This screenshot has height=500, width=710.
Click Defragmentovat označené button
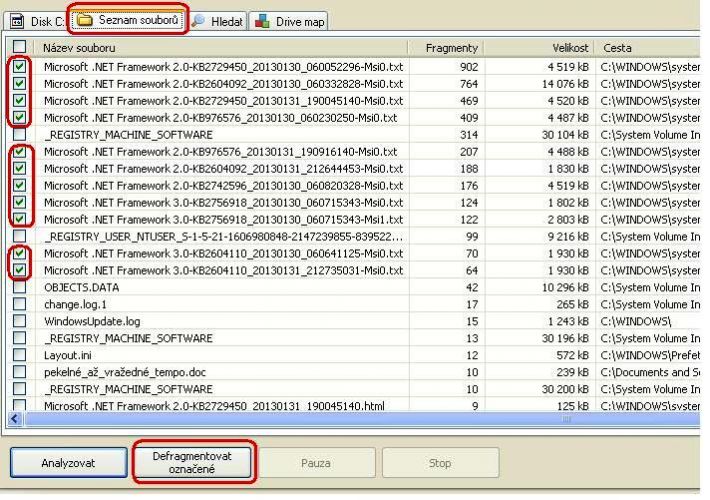pyautogui.click(x=192, y=462)
